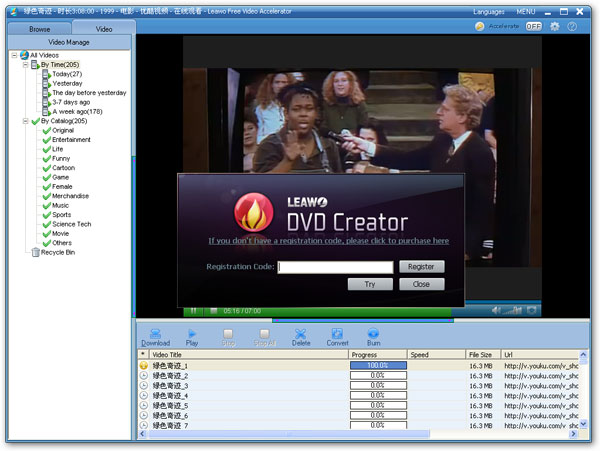Switch to the Browse tab
Screen dimensions: 600x451
(39, 29)
